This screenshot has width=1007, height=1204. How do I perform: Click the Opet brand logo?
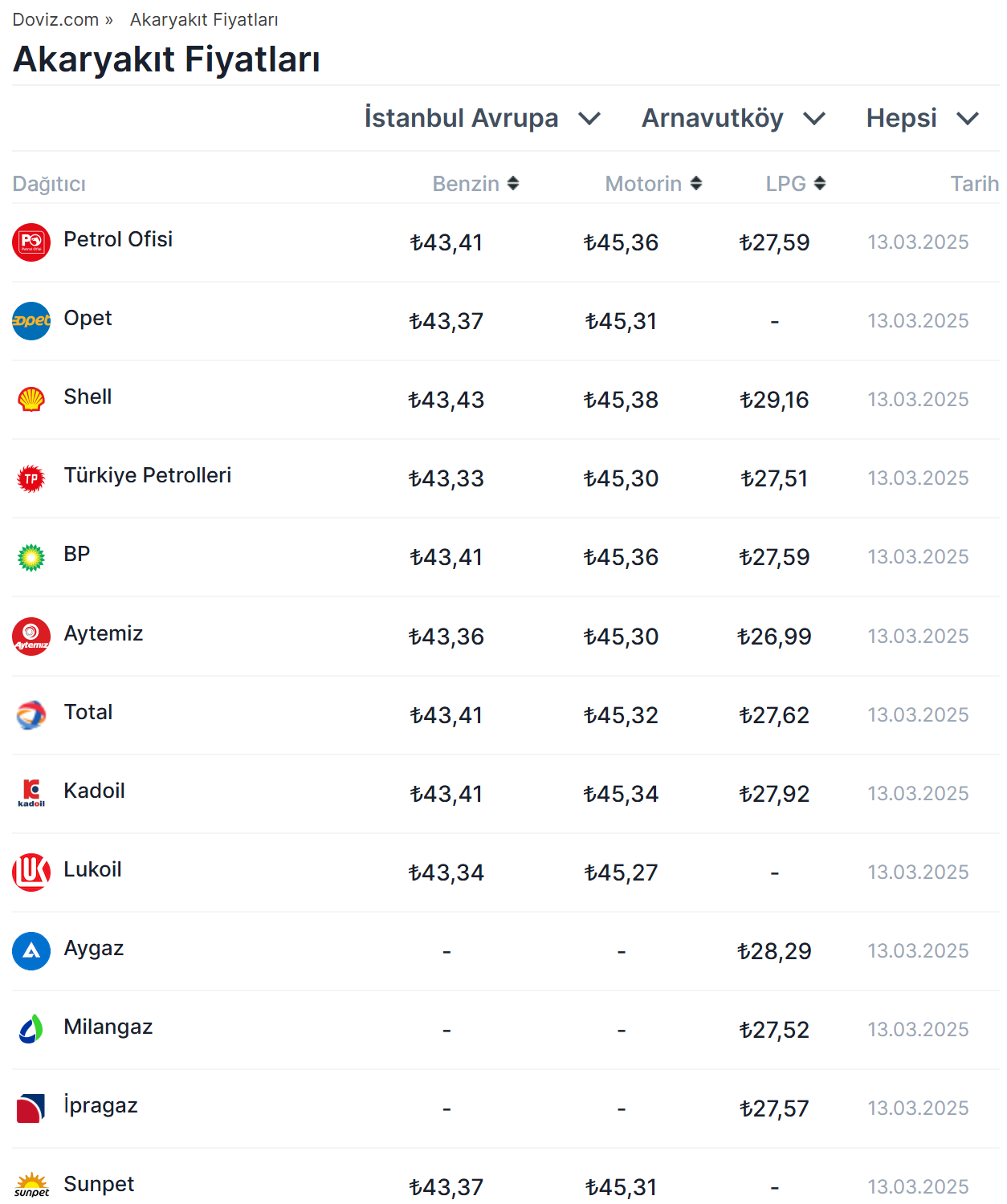[x=31, y=321]
